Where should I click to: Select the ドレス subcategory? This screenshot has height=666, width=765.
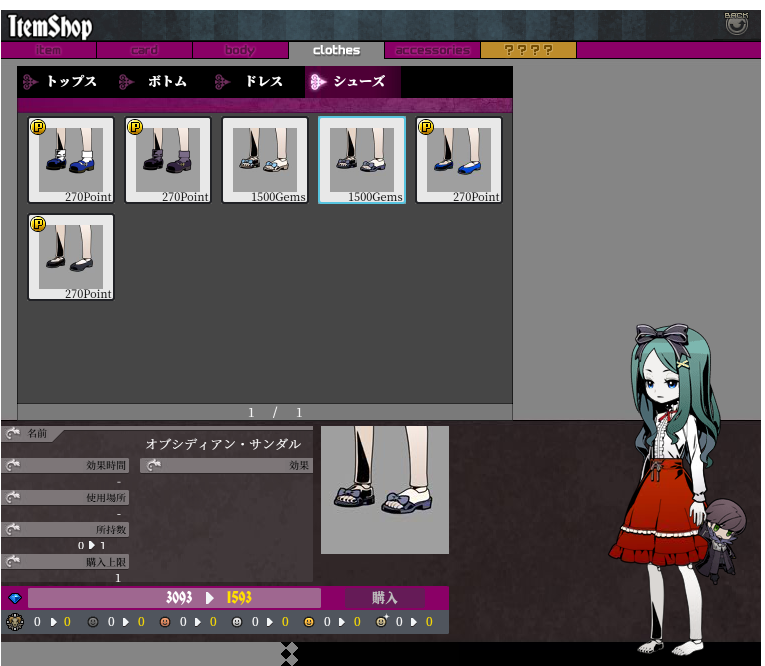[x=254, y=82]
